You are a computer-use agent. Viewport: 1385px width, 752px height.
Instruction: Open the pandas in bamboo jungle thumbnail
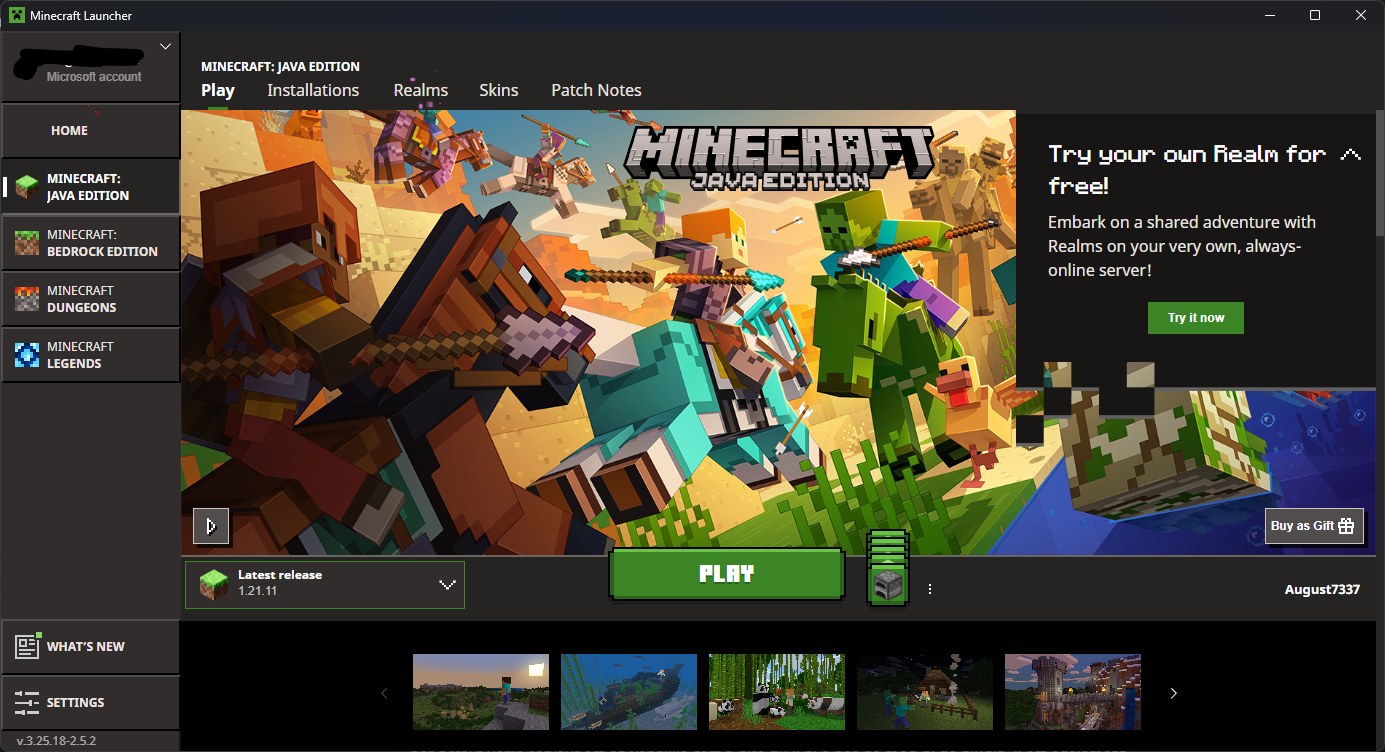coord(777,692)
